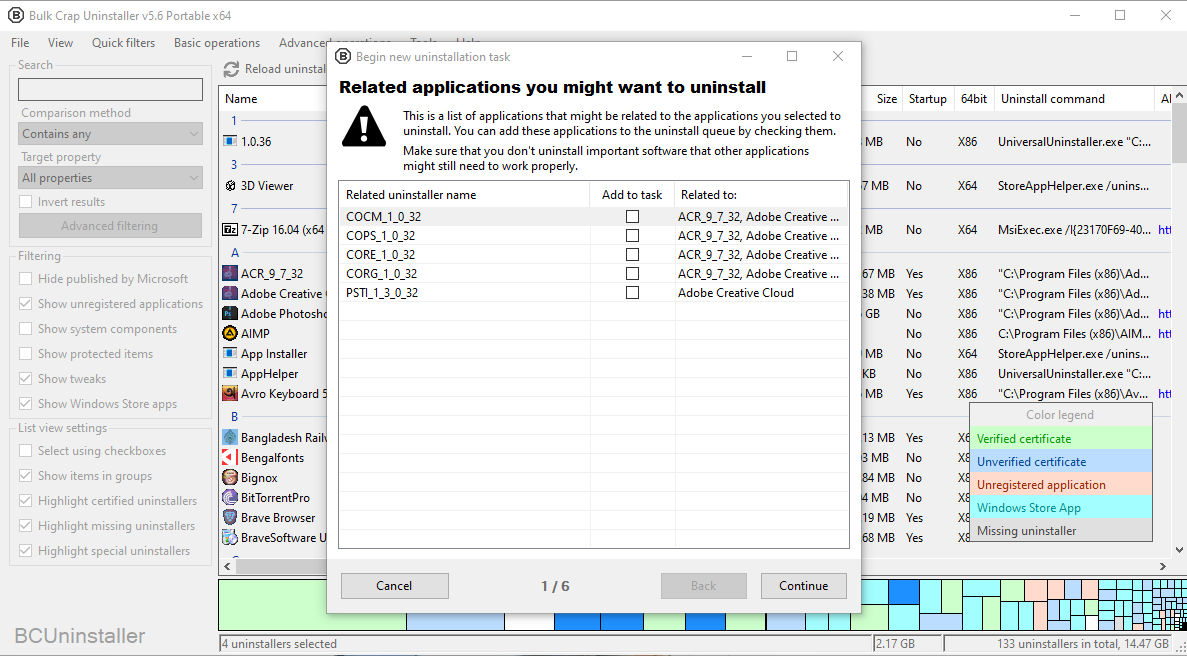The height and width of the screenshot is (656, 1187).
Task: Open the Comparison method dropdown
Action: coord(111,134)
